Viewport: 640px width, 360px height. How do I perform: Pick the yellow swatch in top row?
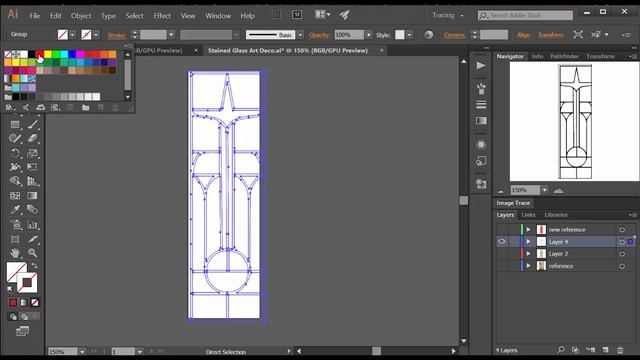48,54
